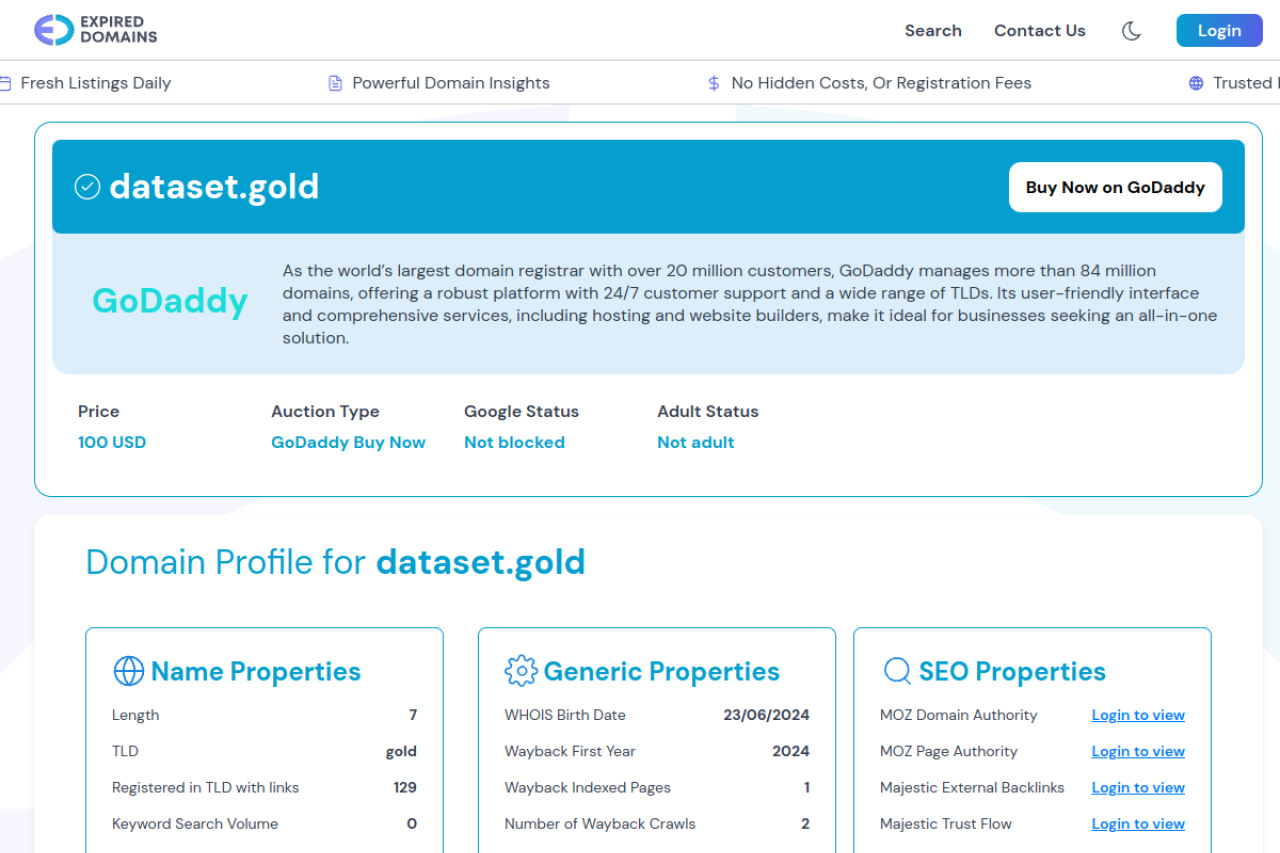Image resolution: width=1280 pixels, height=853 pixels.
Task: Click the 100 USD price value
Action: [x=112, y=442]
